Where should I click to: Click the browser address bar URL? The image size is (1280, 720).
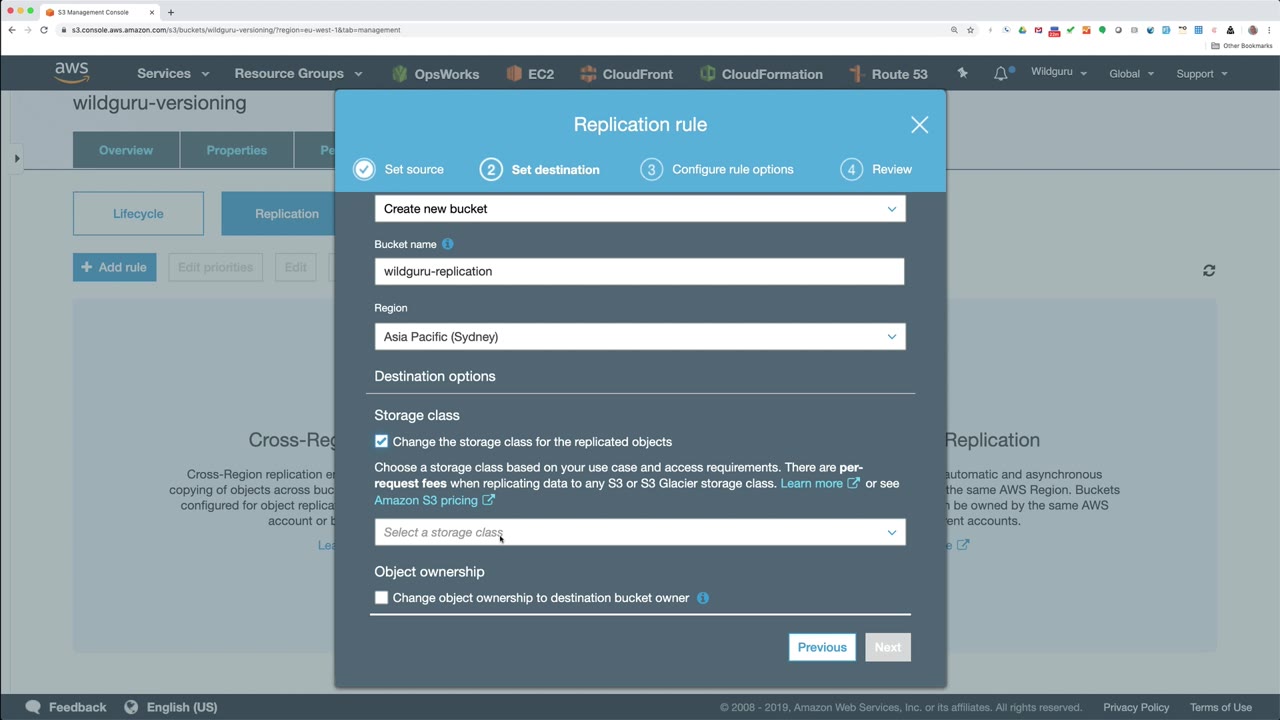pyautogui.click(x=236, y=30)
